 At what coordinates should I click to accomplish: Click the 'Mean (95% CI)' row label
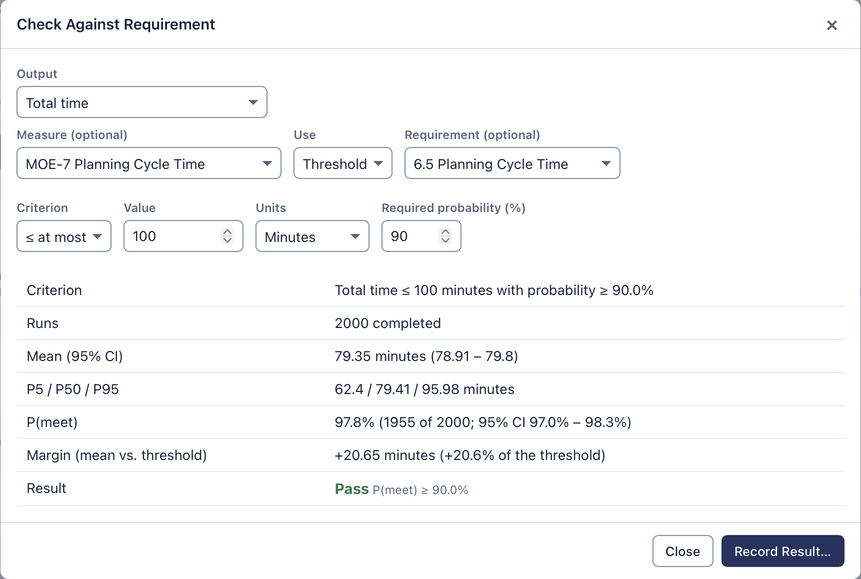pyautogui.click(x=75, y=356)
